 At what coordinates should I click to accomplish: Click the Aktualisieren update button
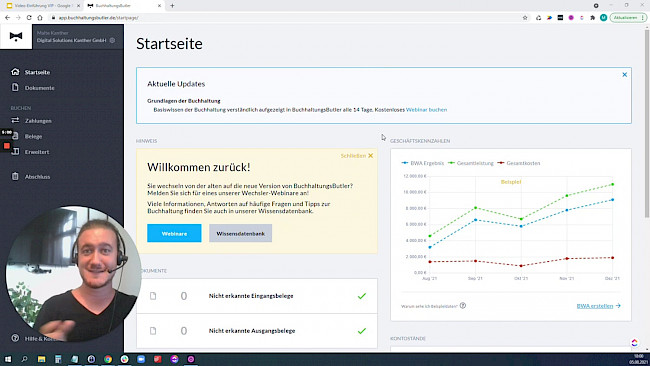click(x=628, y=18)
